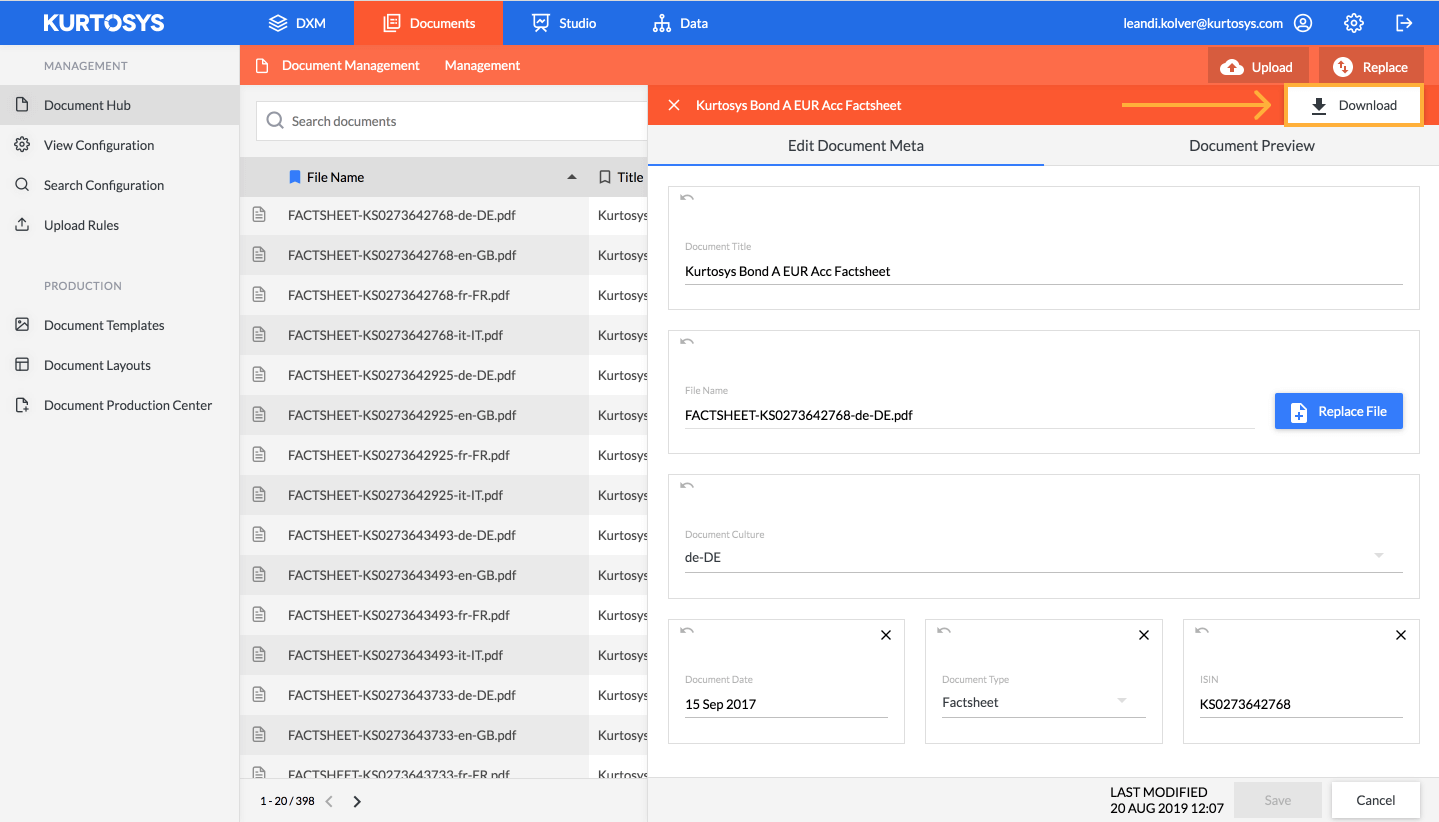Viewport: 1439px width, 822px height.
Task: Undo changes to File Name
Action: click(x=687, y=342)
